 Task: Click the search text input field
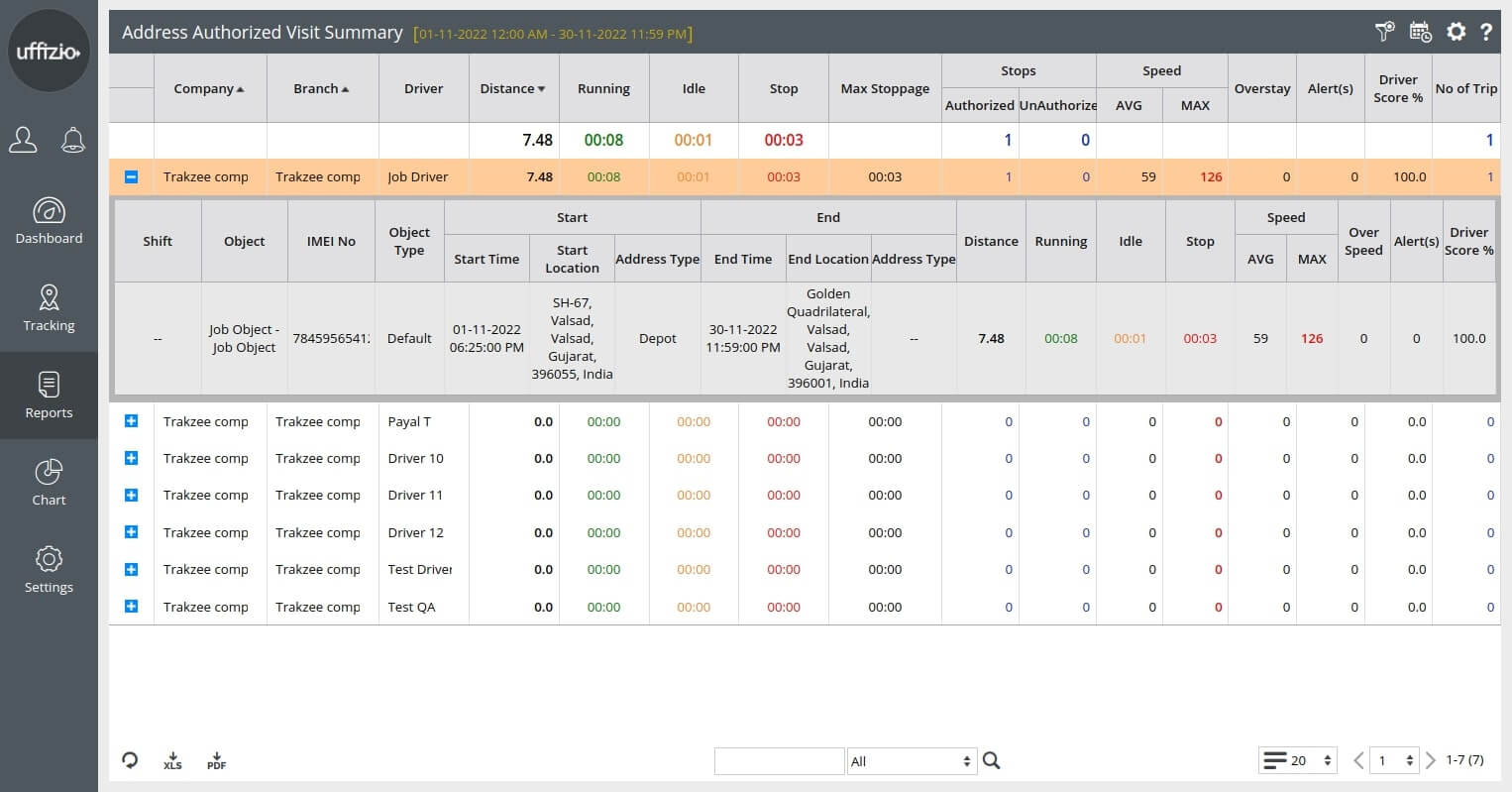coord(779,761)
